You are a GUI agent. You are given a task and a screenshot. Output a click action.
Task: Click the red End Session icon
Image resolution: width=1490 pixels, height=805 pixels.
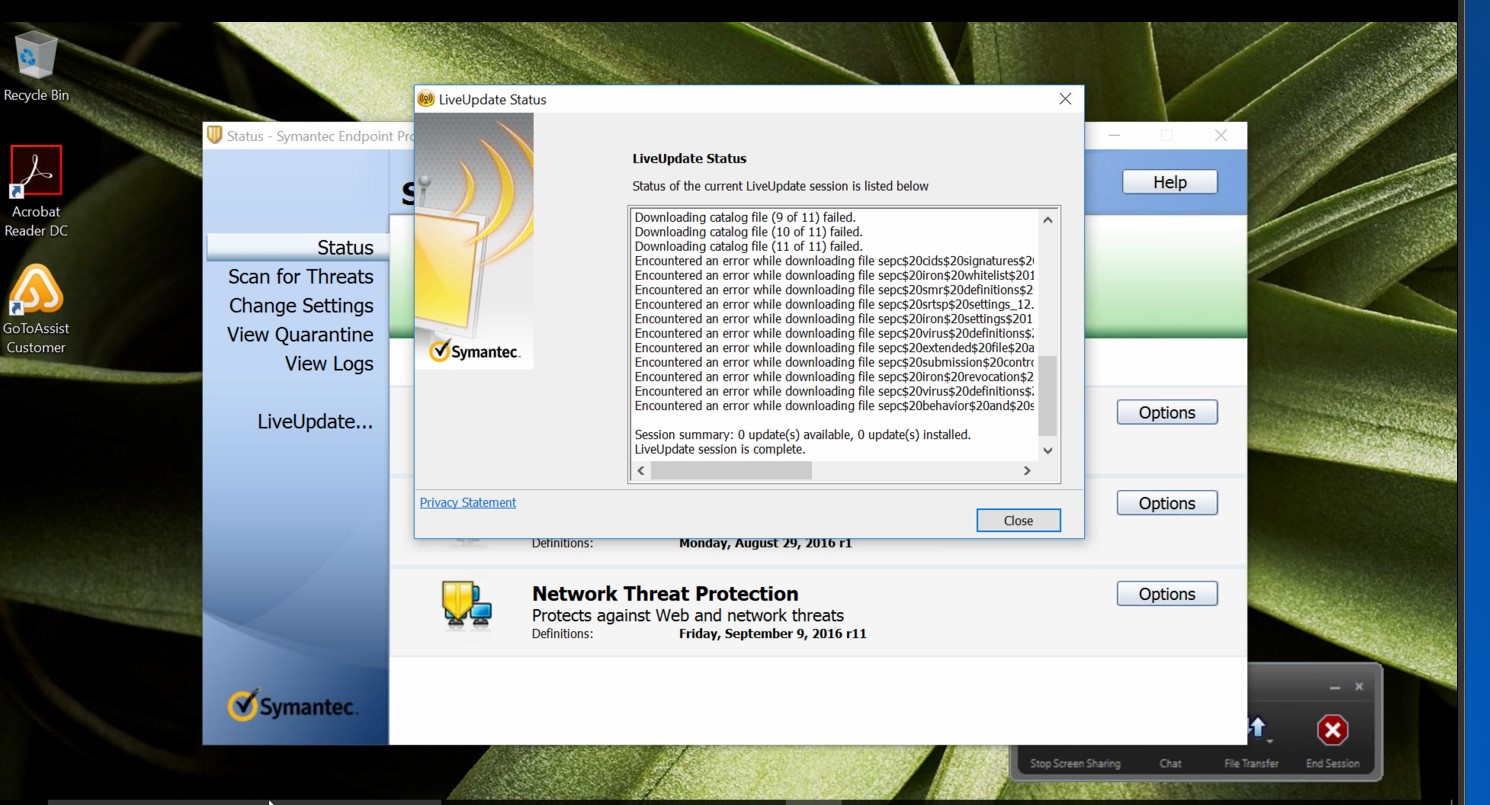(1332, 730)
